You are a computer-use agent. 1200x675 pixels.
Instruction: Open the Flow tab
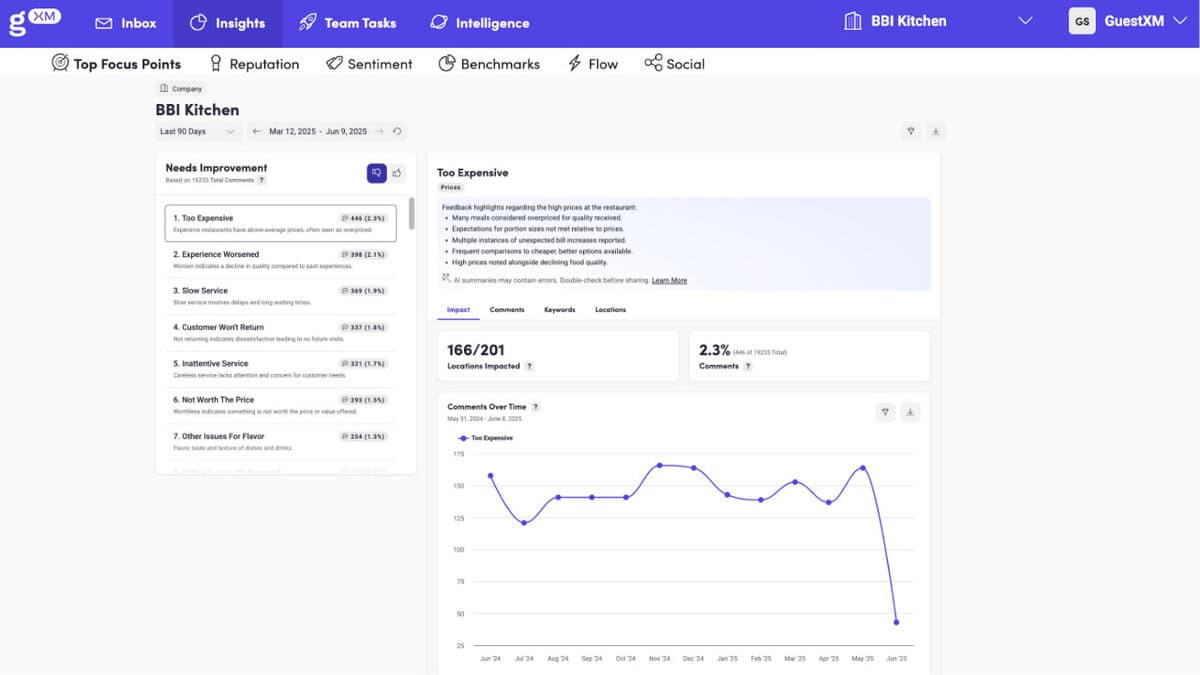tap(593, 64)
